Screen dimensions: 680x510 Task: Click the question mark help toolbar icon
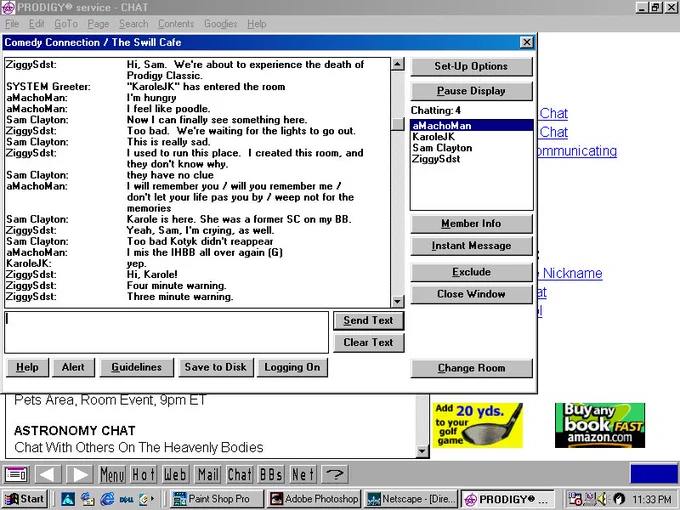pyautogui.click(x=335, y=474)
